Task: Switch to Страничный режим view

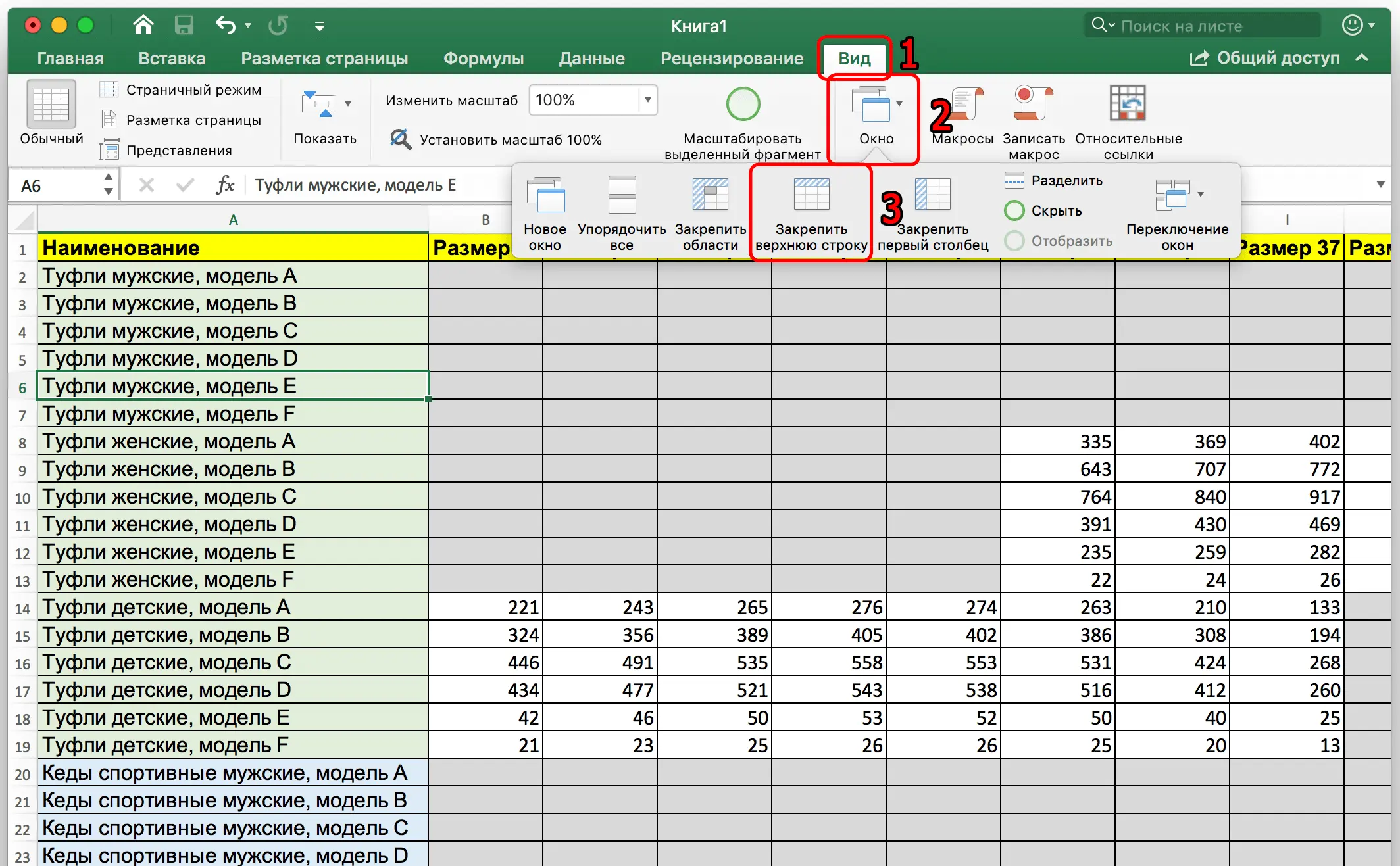Action: tap(180, 89)
